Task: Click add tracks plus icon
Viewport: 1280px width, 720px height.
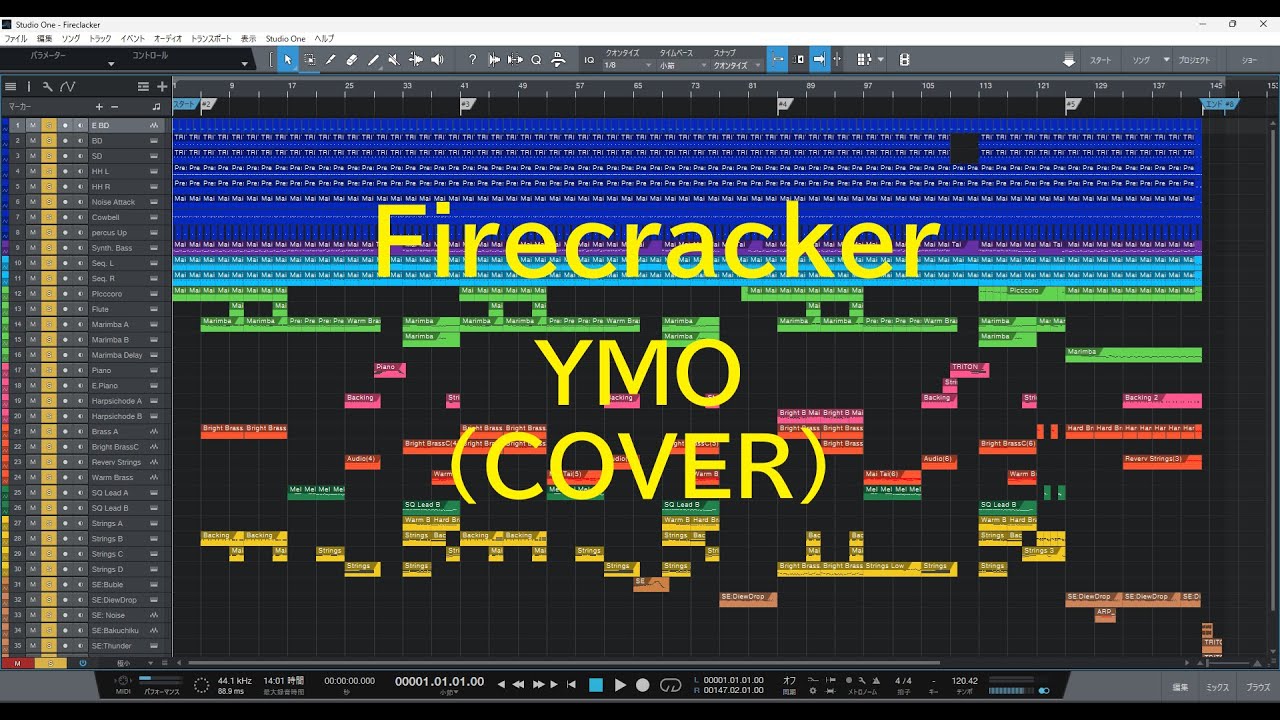Action: (x=162, y=87)
